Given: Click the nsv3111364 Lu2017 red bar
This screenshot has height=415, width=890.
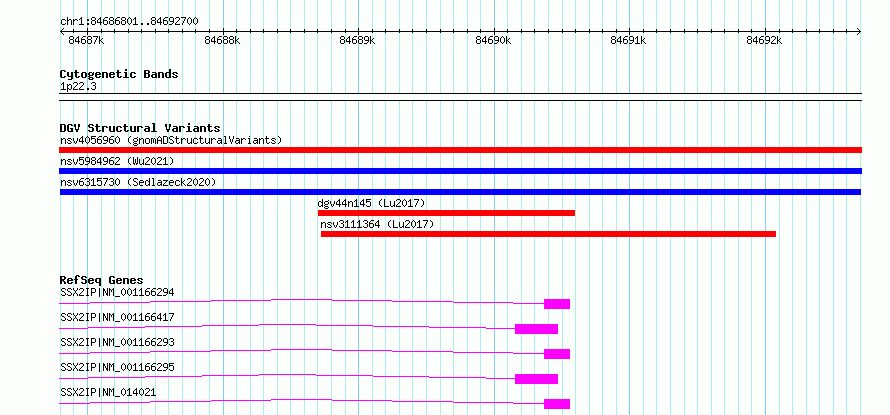Looking at the screenshot, I should click(x=548, y=234).
